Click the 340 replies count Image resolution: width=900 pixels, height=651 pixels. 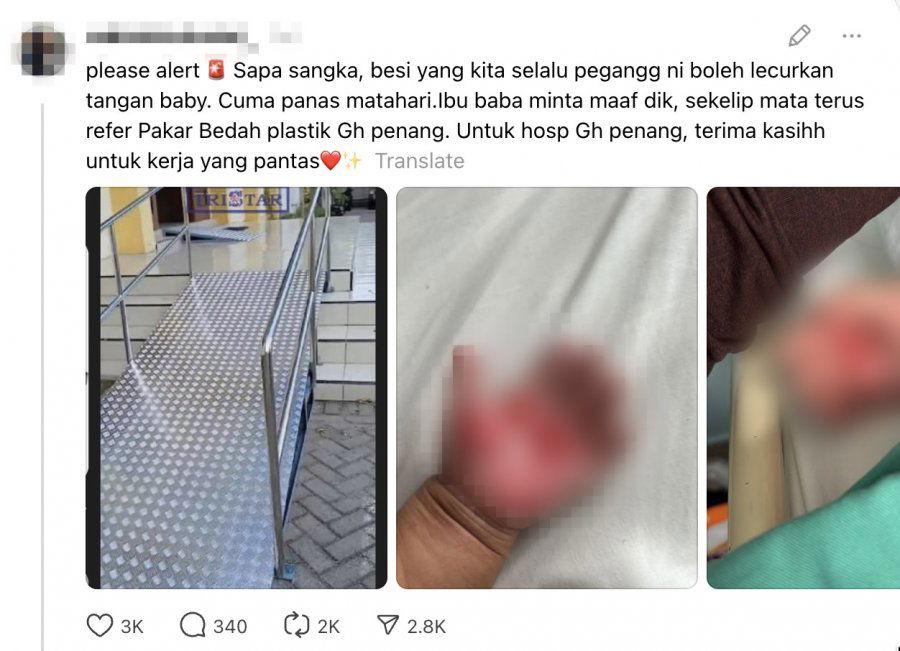point(230,626)
